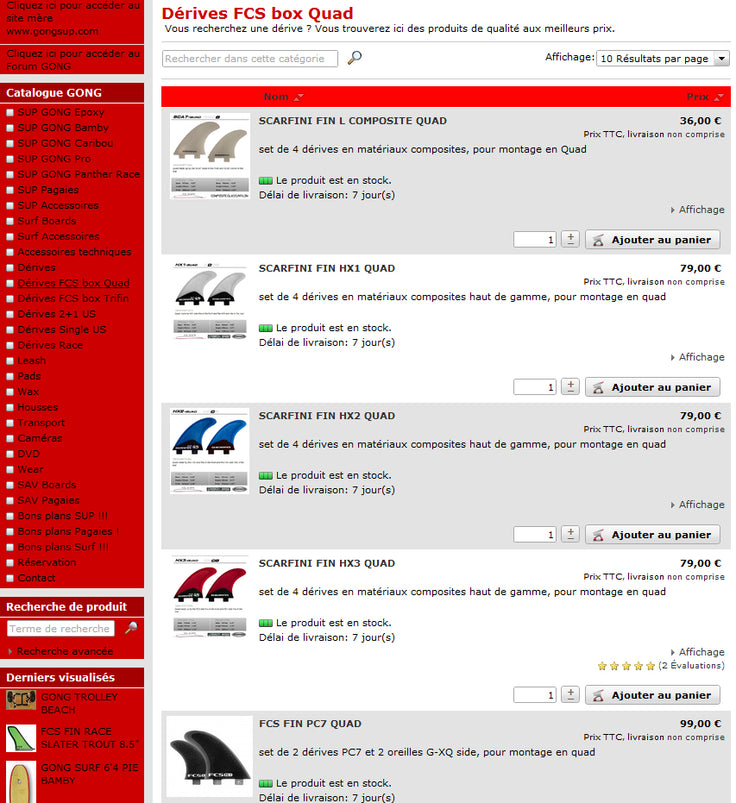Click quantity field for Scarfini L Composite Quad

pyautogui.click(x=535, y=240)
